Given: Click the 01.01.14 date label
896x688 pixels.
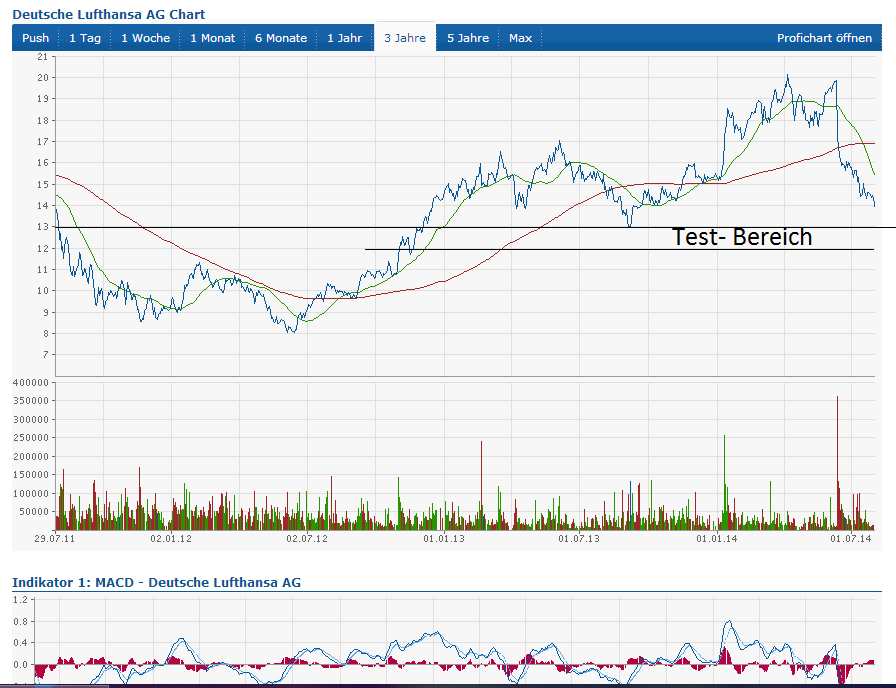Looking at the screenshot, I should 717,538.
